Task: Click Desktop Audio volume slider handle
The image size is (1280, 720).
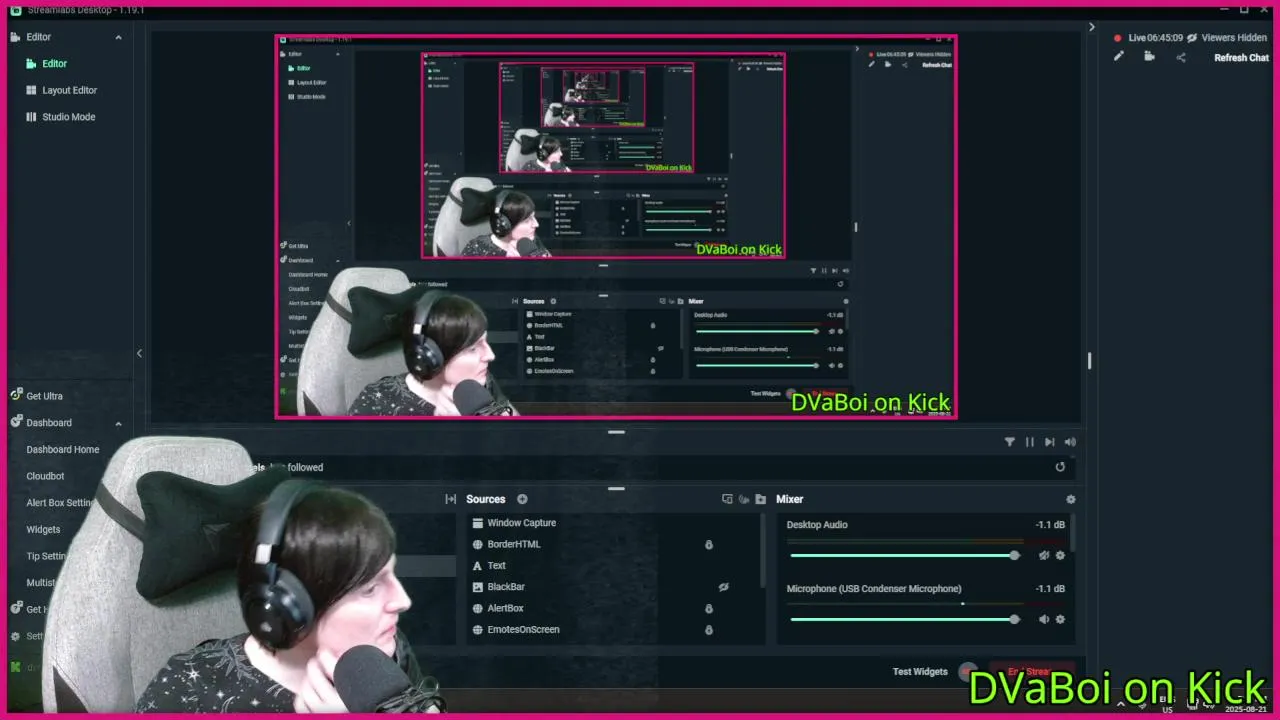Action: pos(1014,555)
